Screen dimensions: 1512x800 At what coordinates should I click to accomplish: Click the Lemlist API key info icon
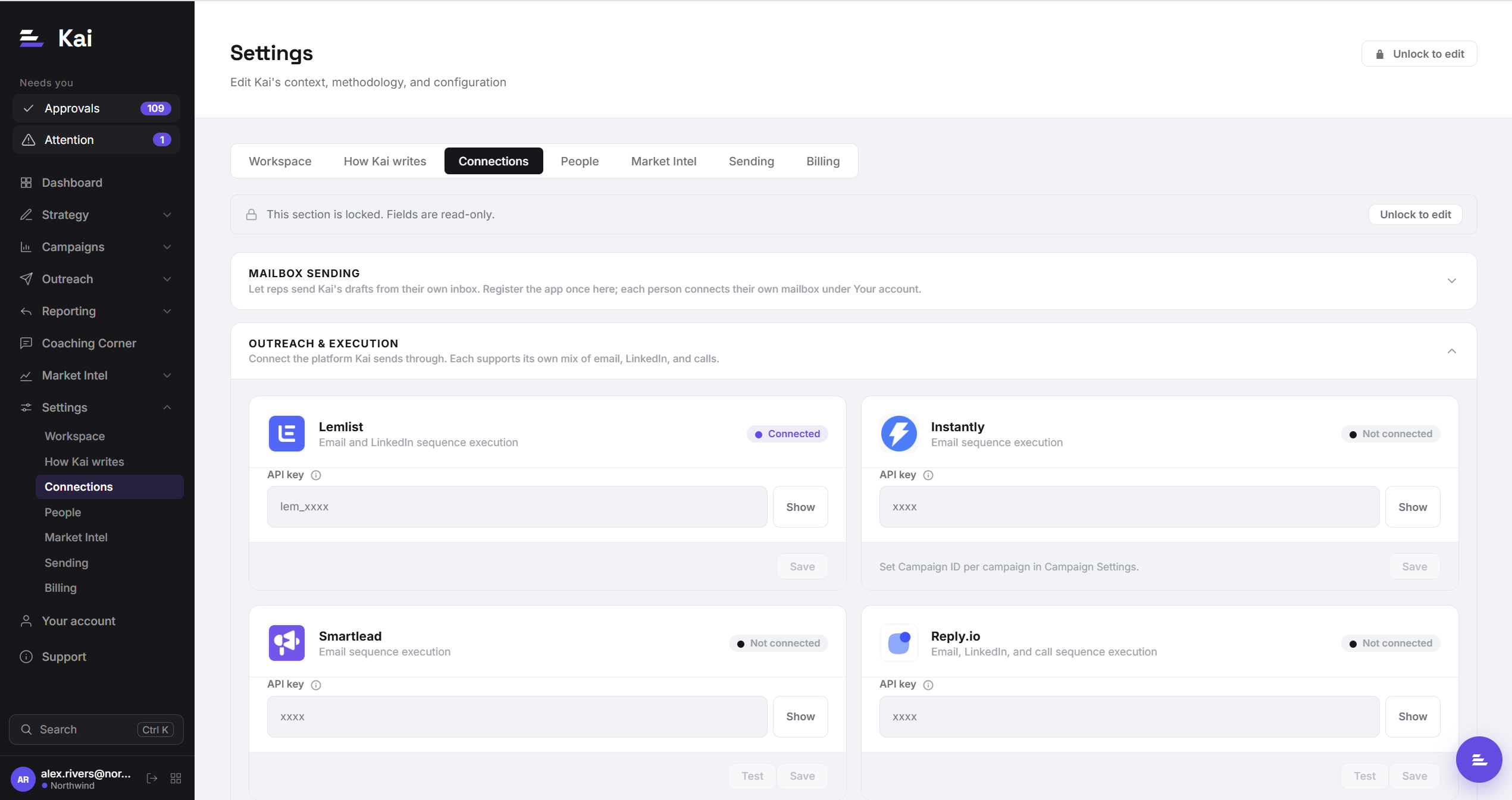pyautogui.click(x=316, y=475)
